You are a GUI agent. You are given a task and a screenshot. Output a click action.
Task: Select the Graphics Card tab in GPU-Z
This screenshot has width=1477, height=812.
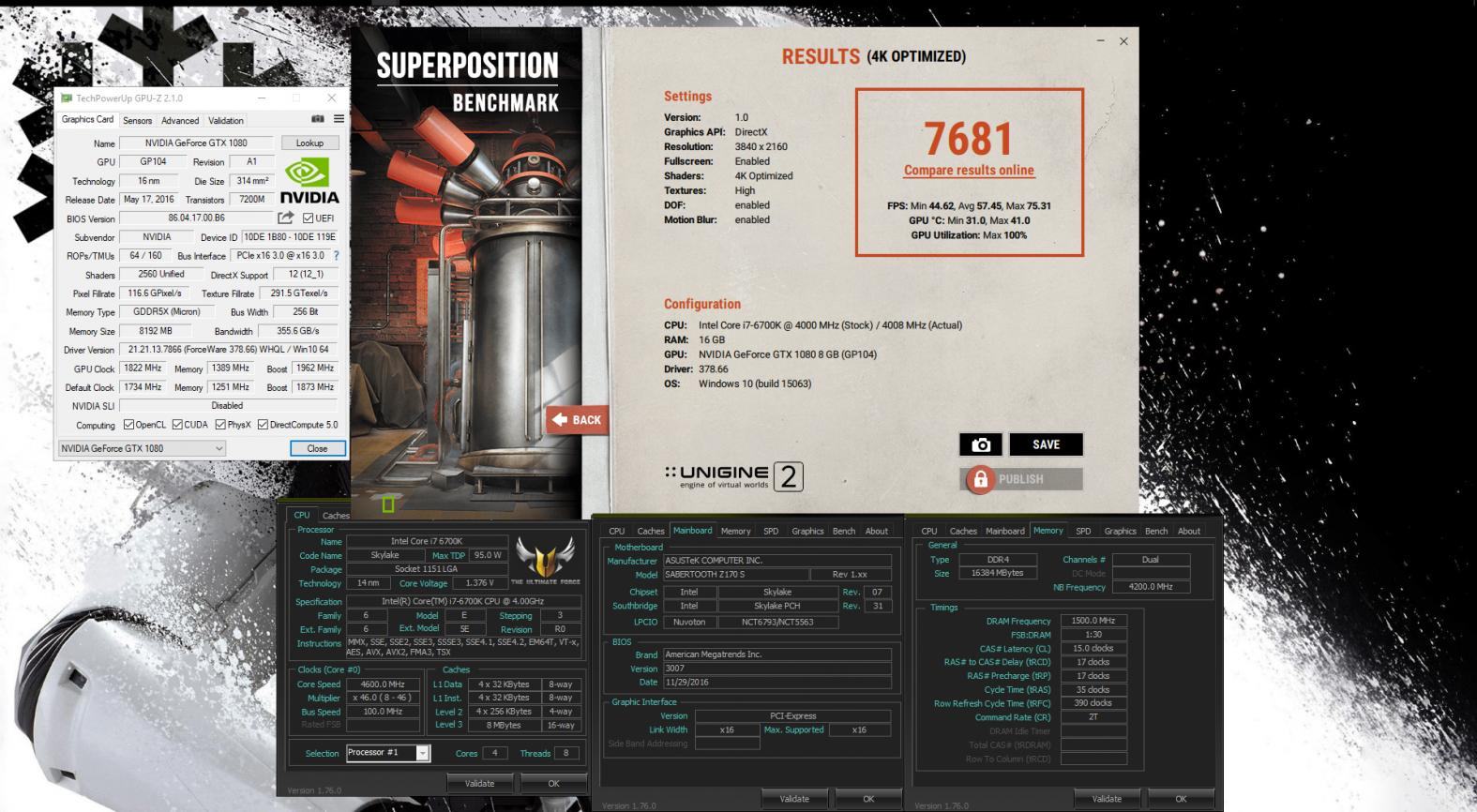(x=87, y=119)
